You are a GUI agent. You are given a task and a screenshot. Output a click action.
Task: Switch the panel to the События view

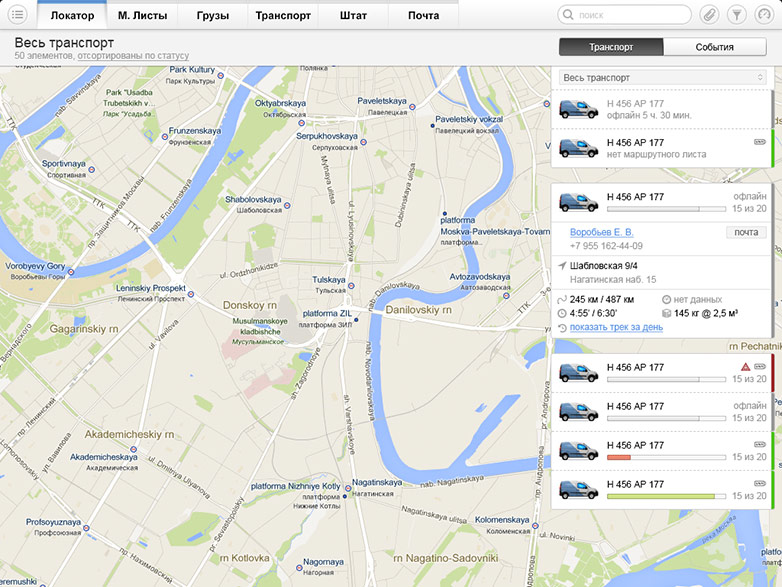pos(715,47)
